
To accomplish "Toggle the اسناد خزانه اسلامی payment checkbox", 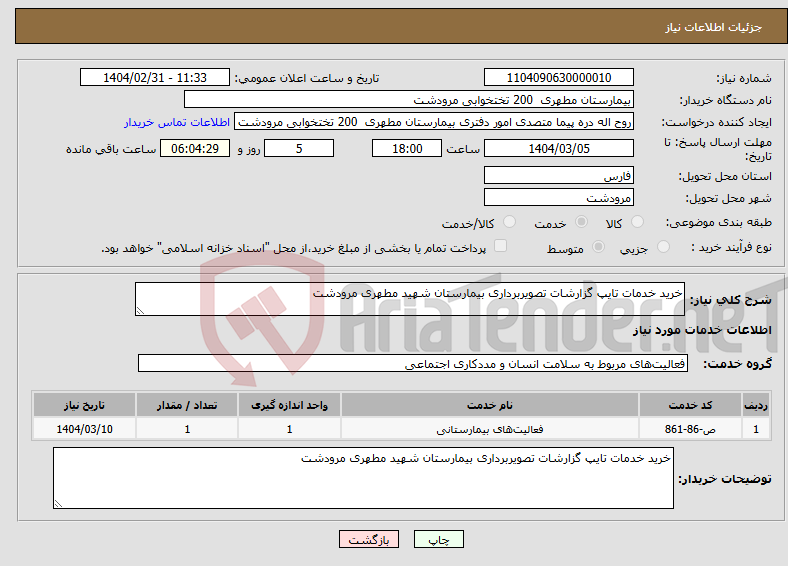I will pyautogui.click(x=501, y=246).
